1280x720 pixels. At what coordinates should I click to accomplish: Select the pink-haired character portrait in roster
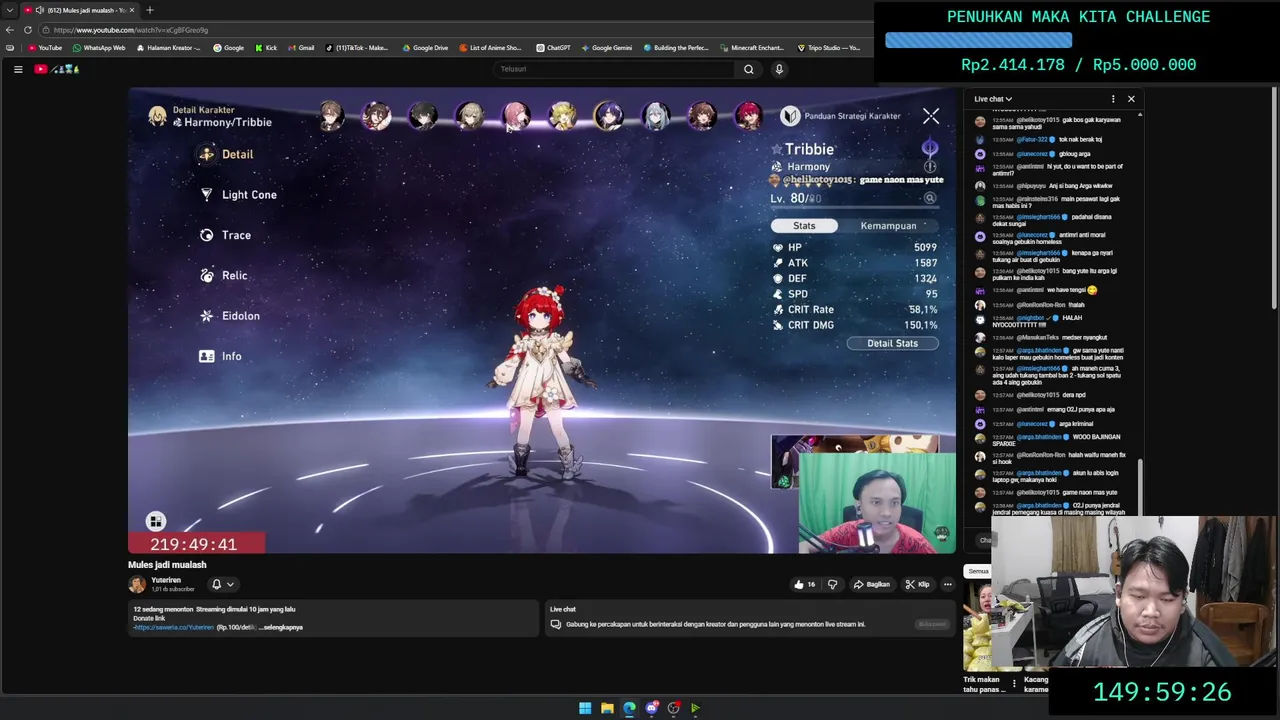tap(516, 116)
